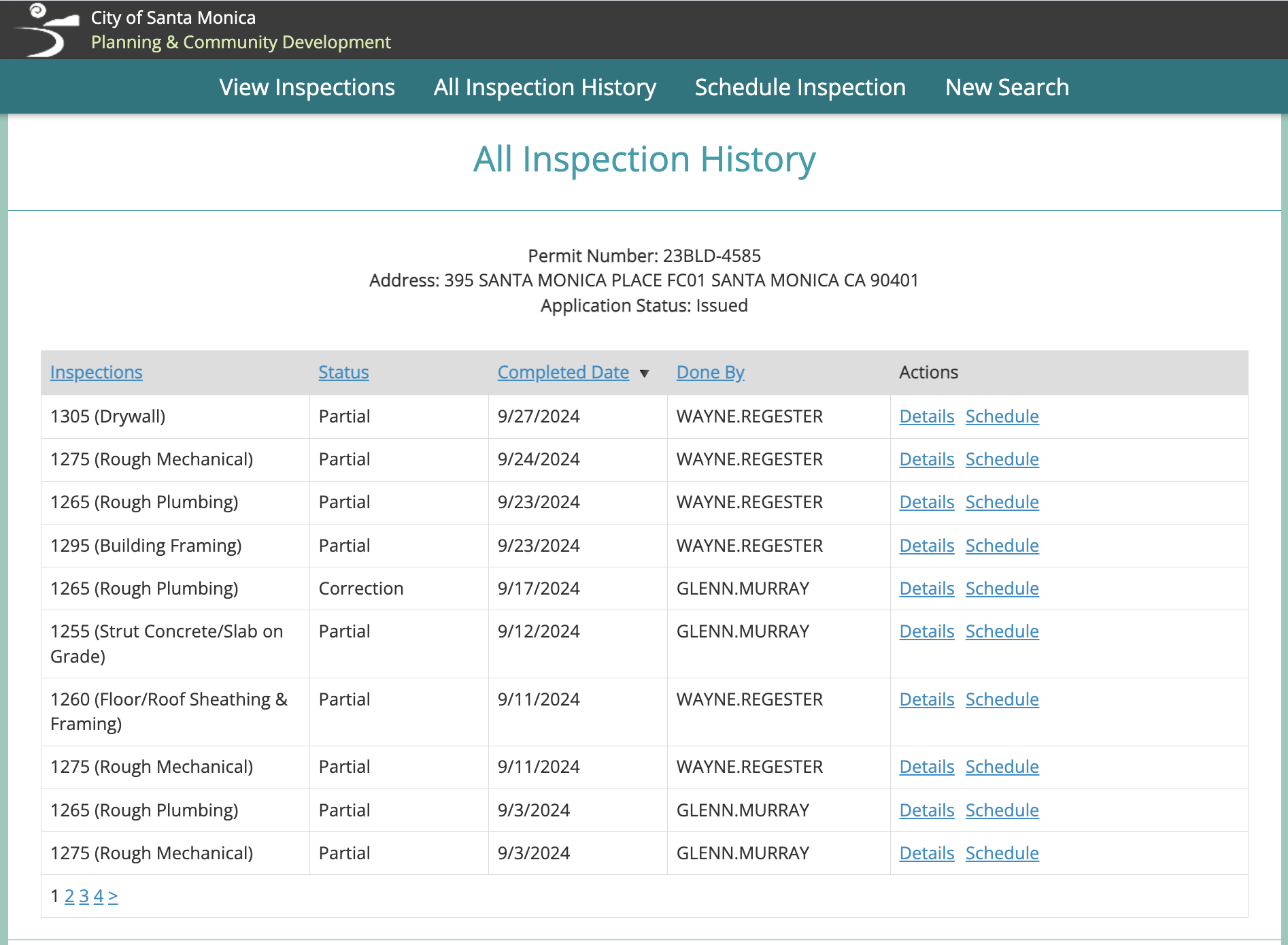View Details for 1255 Strut Concrete/Slab
Screen dimensions: 1288x945
[x=926, y=631]
